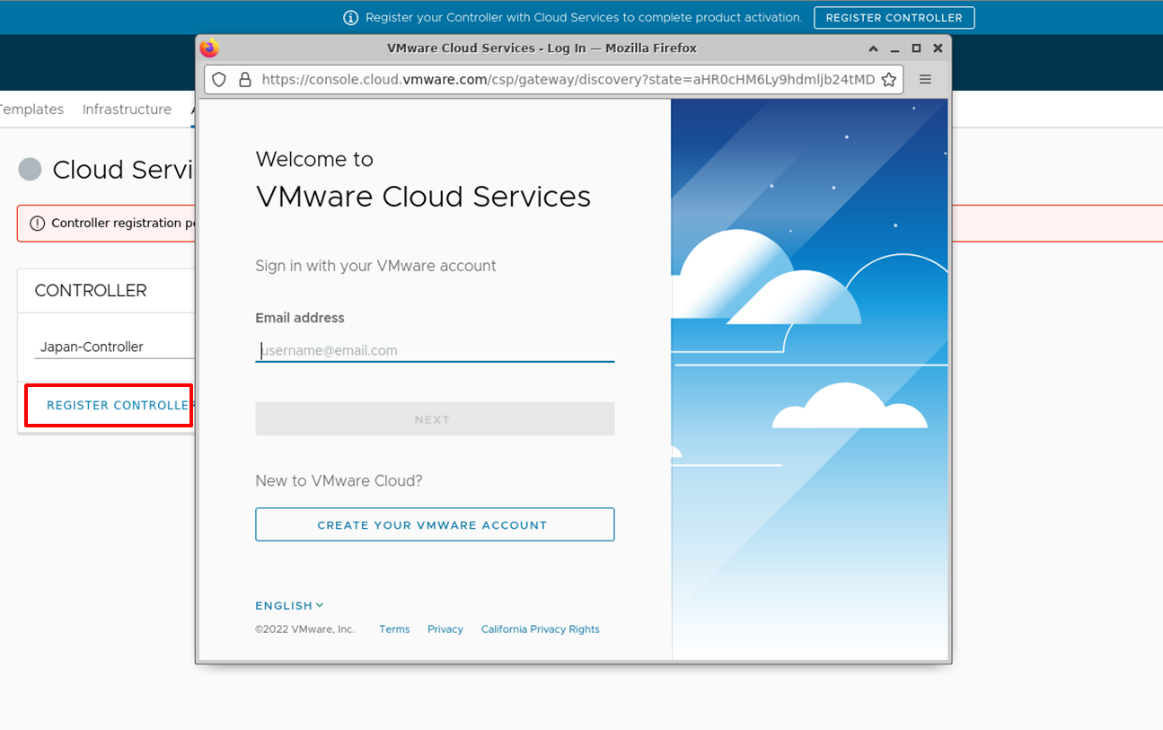Screen dimensions: 1163x730
Task: Click the warning icon in the registration alert
Action: click(37, 223)
